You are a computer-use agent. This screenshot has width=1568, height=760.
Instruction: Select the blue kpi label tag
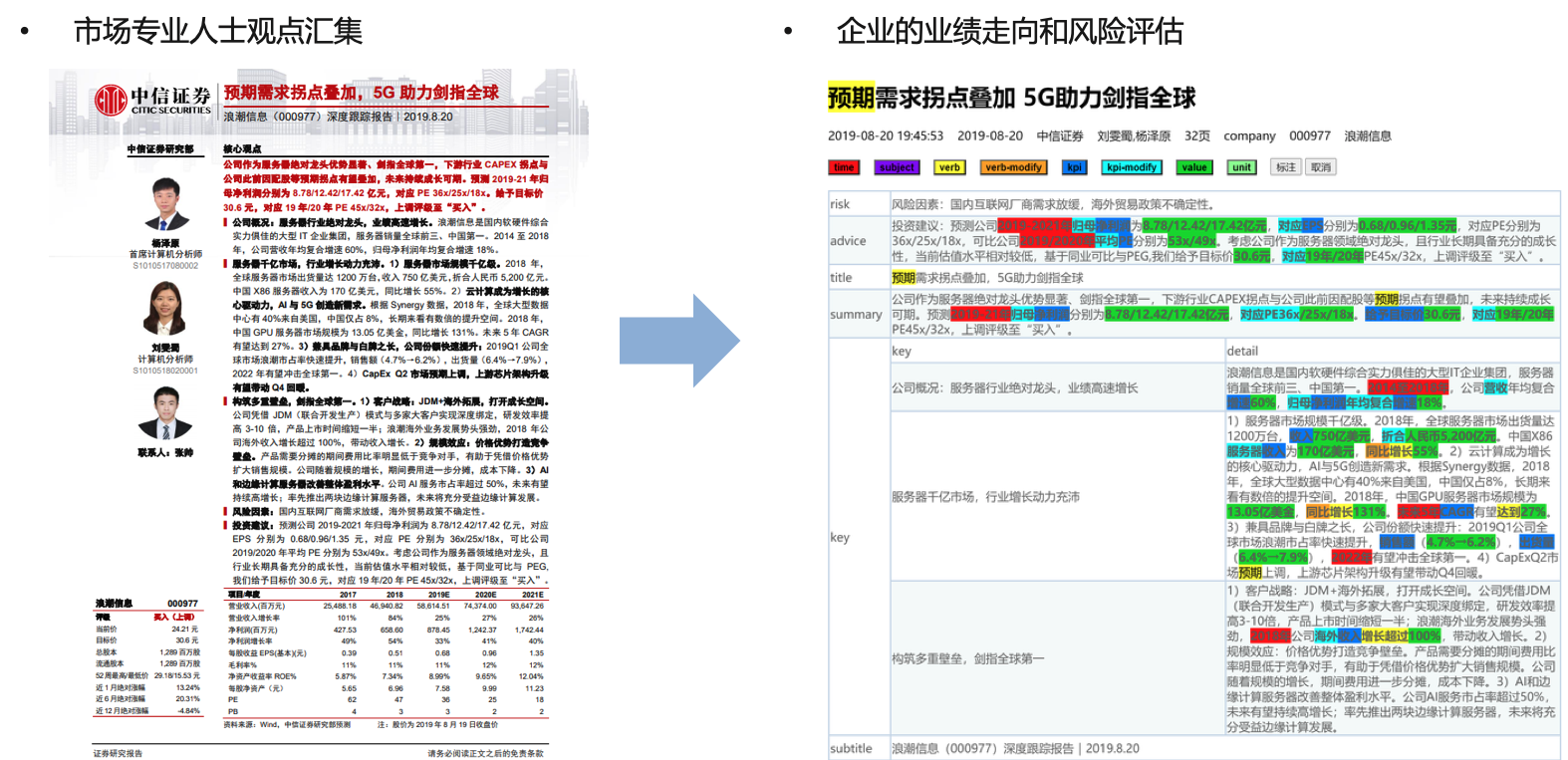point(1074,167)
